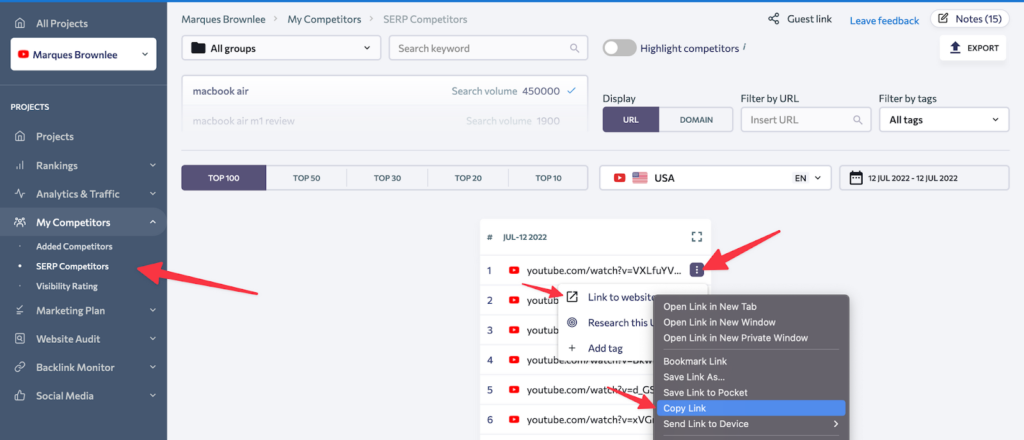Expand the Backlink Monitor section
The width and height of the screenshot is (1024, 440).
click(153, 367)
